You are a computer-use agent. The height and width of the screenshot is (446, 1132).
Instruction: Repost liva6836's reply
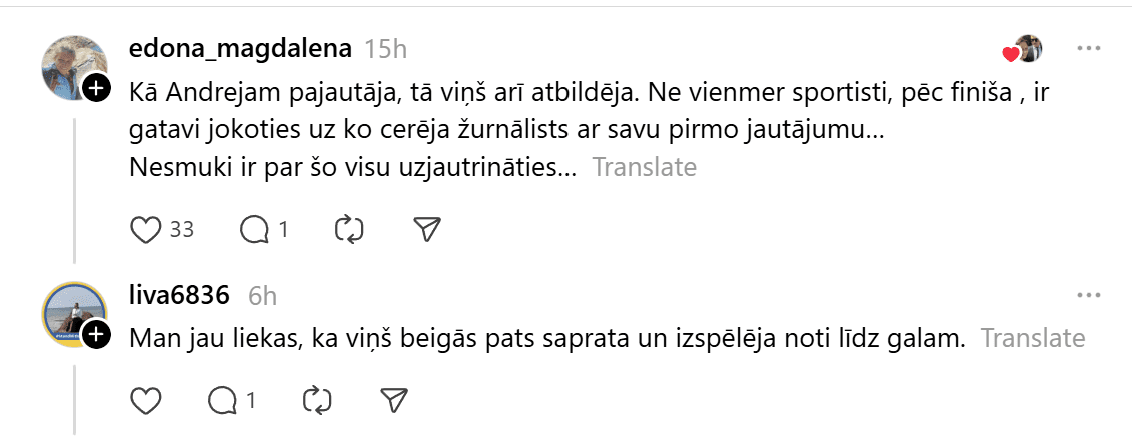[x=316, y=401]
